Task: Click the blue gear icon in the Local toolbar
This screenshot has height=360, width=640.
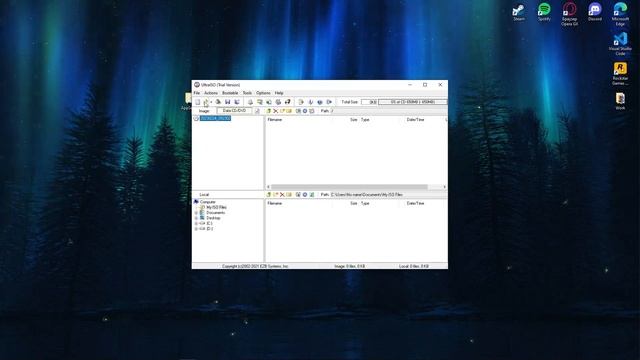Action: pyautogui.click(x=305, y=195)
